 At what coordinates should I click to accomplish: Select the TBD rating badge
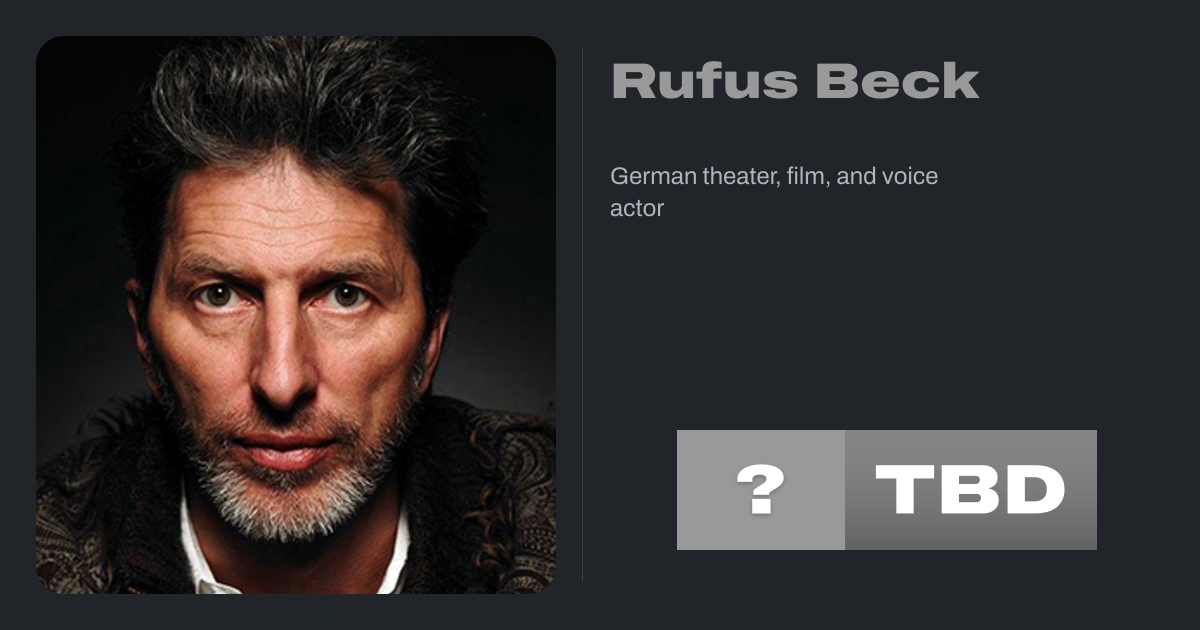[971, 490]
